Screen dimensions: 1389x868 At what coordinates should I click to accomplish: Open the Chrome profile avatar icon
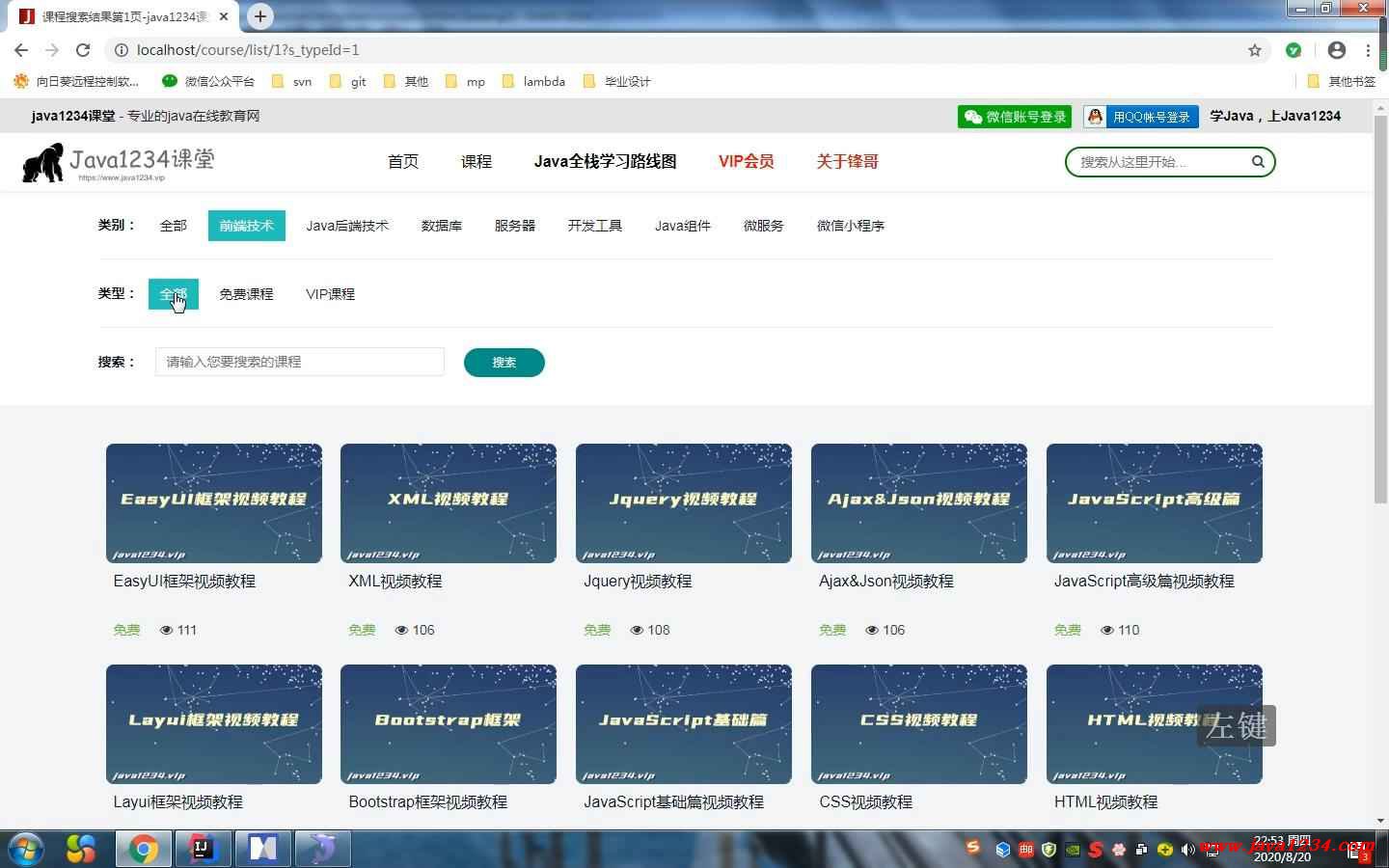coord(1336,50)
